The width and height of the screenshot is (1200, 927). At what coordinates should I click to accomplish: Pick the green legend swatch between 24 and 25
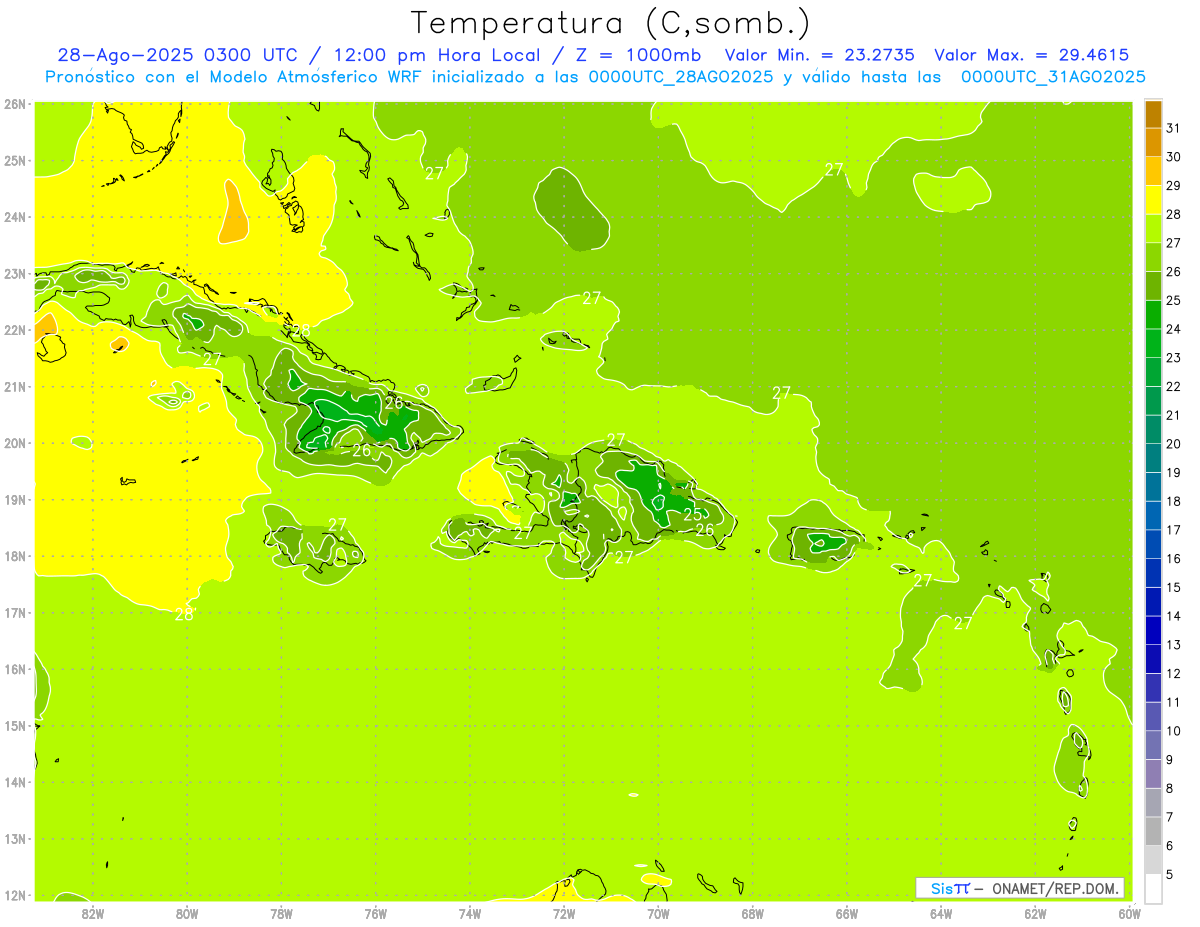pos(1153,315)
